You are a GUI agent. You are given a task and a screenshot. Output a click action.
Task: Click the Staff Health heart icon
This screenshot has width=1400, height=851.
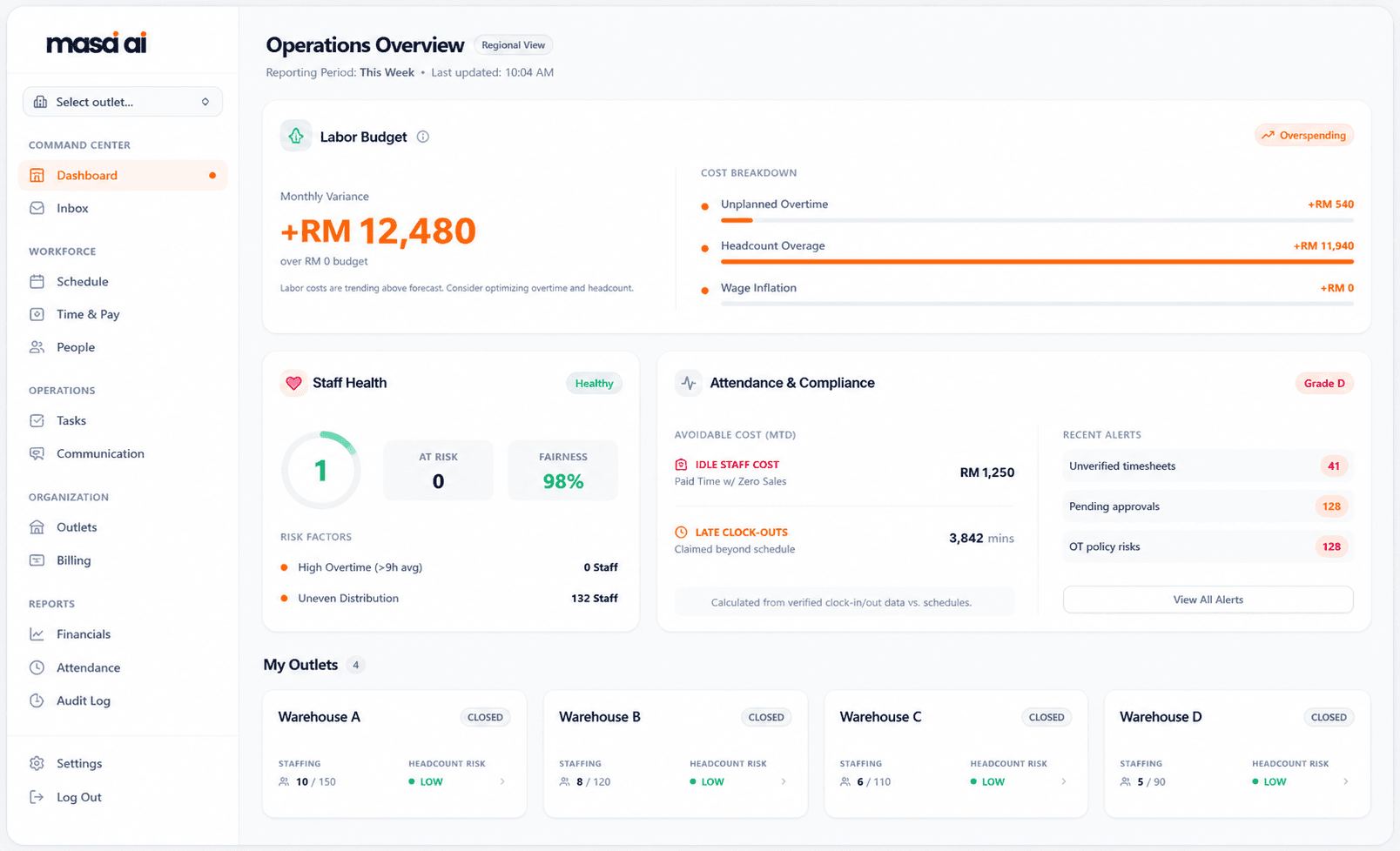click(293, 383)
